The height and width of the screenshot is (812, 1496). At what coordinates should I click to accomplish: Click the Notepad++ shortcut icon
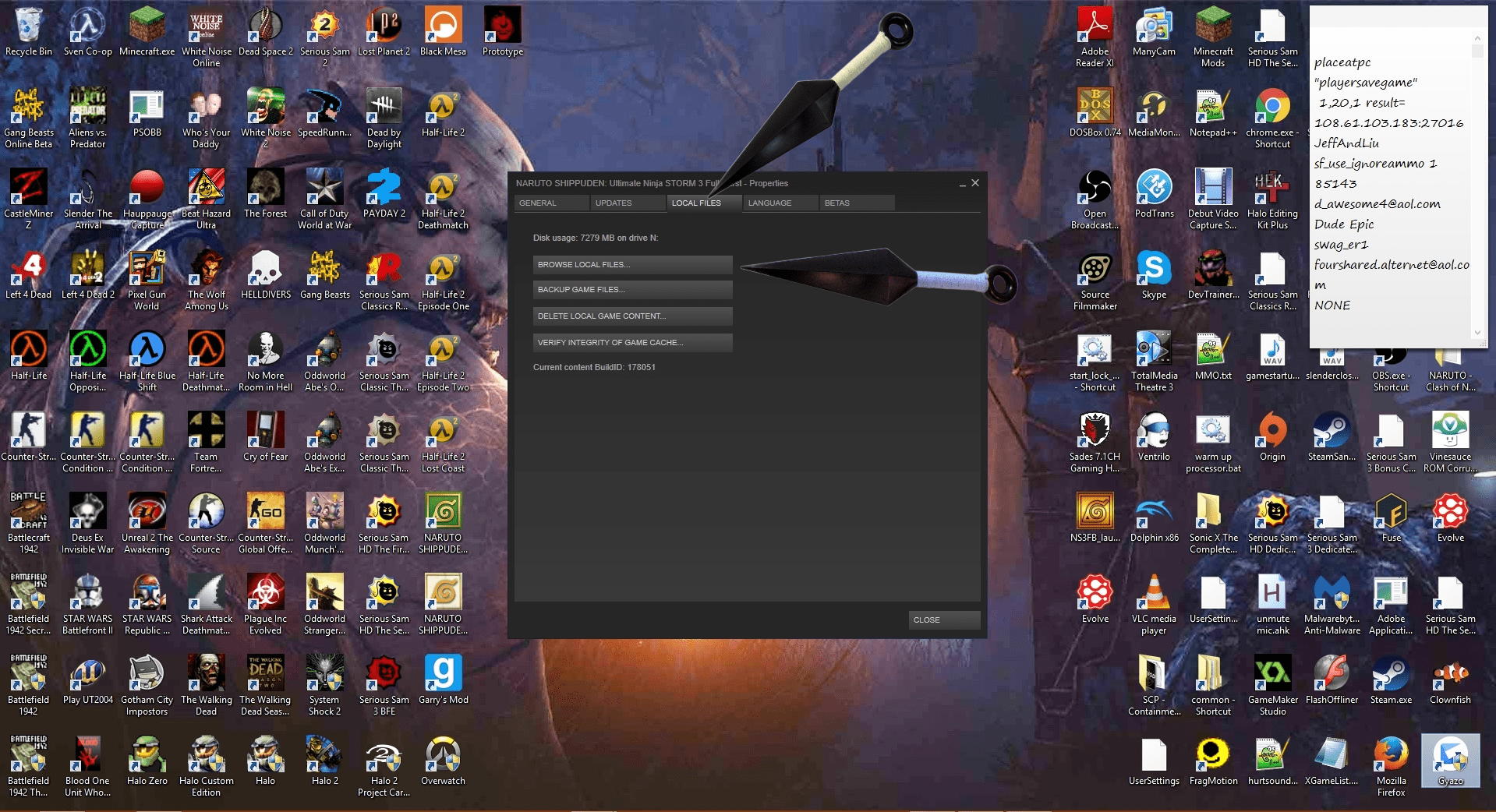click(x=1214, y=112)
